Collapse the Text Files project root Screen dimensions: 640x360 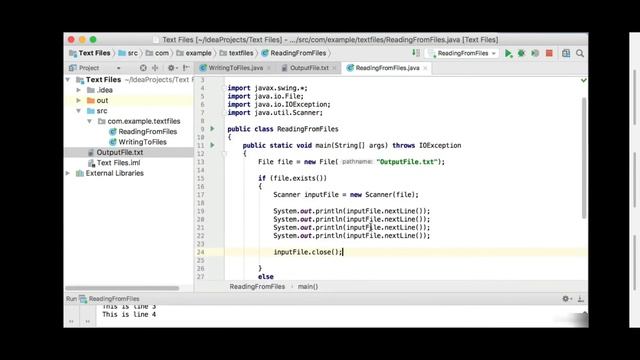(x=68, y=80)
